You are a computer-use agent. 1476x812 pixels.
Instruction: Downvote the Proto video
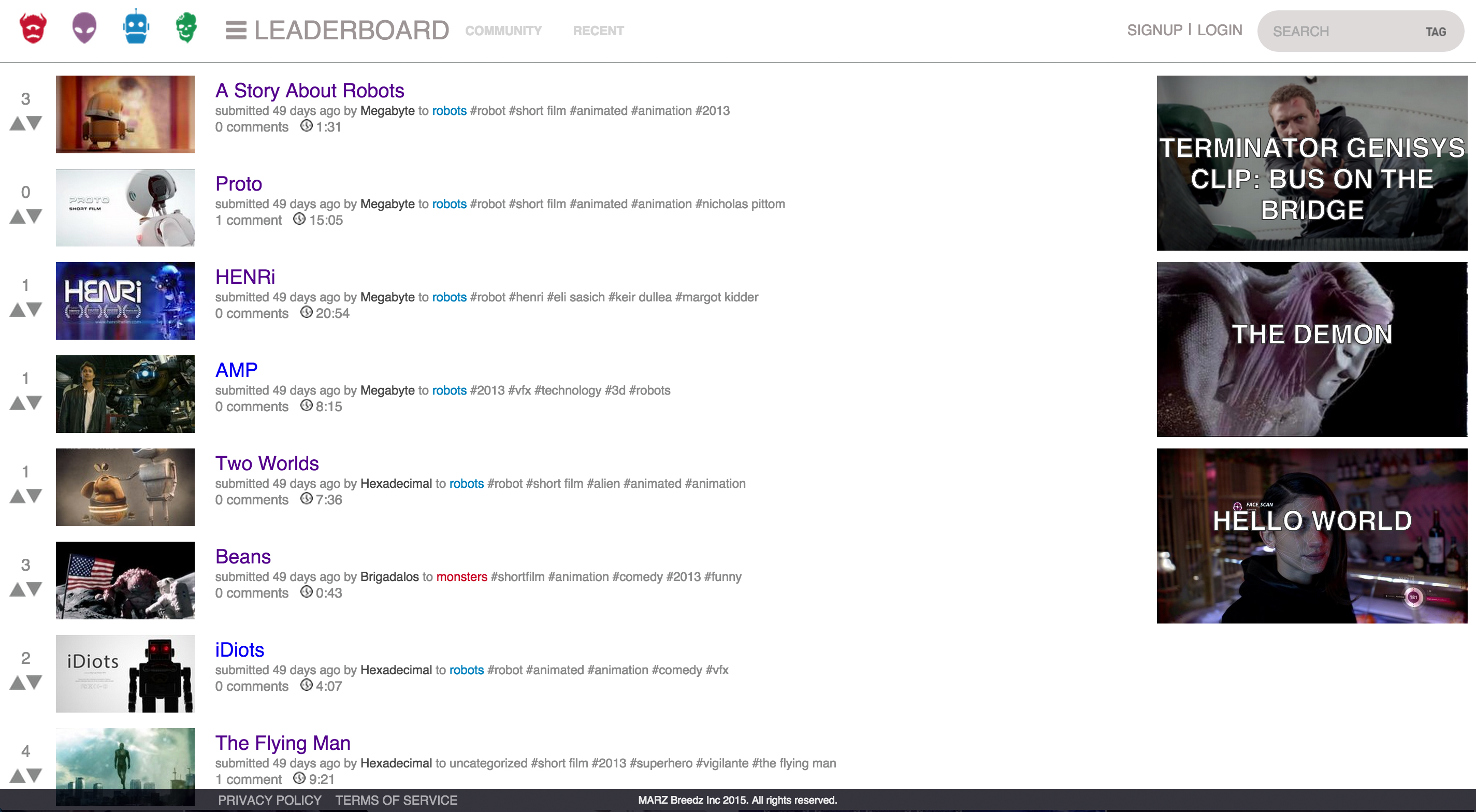(34, 216)
